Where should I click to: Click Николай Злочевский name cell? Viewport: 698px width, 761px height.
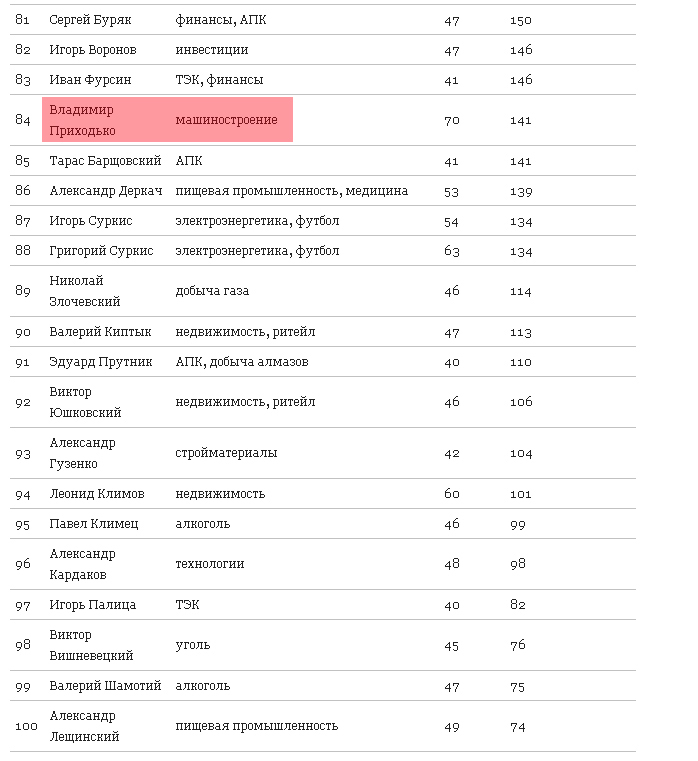pyautogui.click(x=85, y=291)
